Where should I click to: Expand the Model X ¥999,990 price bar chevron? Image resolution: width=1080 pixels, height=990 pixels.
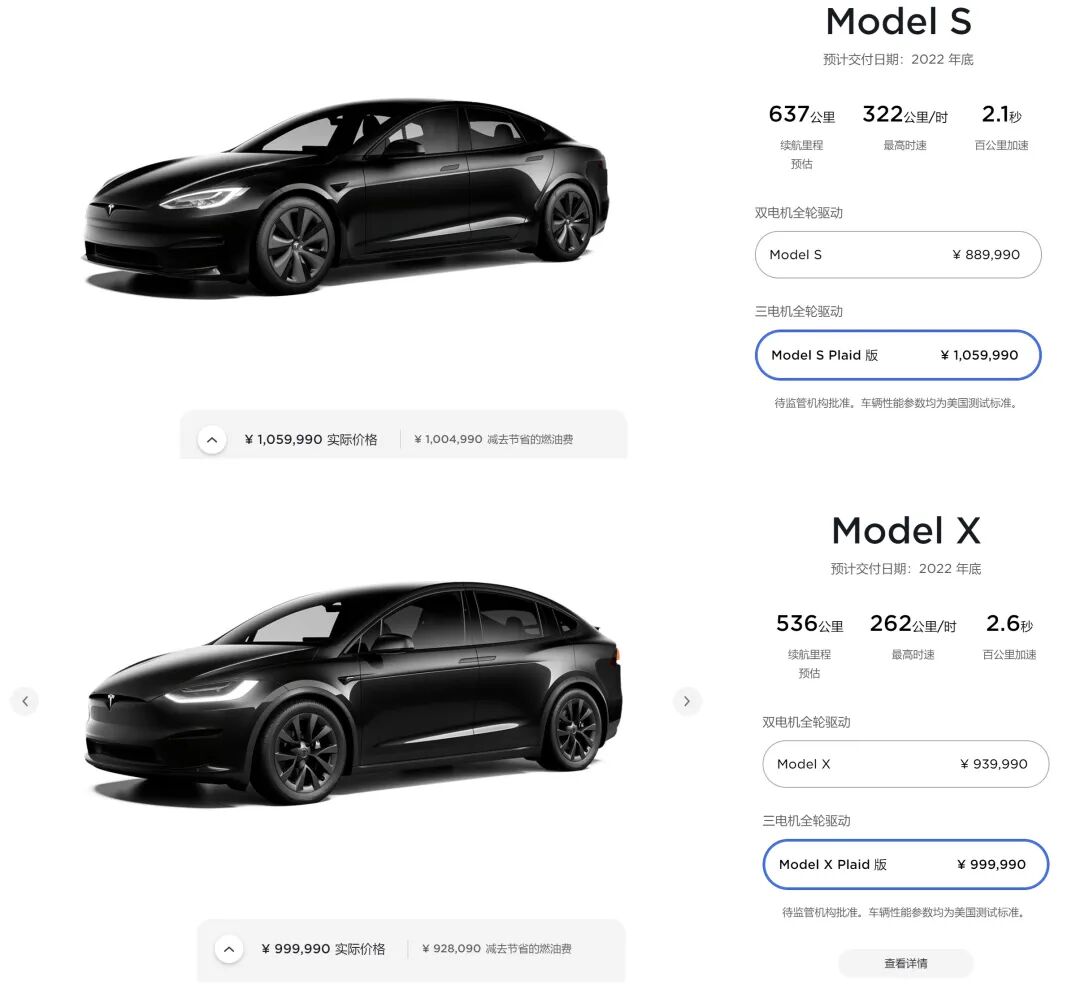click(x=229, y=949)
